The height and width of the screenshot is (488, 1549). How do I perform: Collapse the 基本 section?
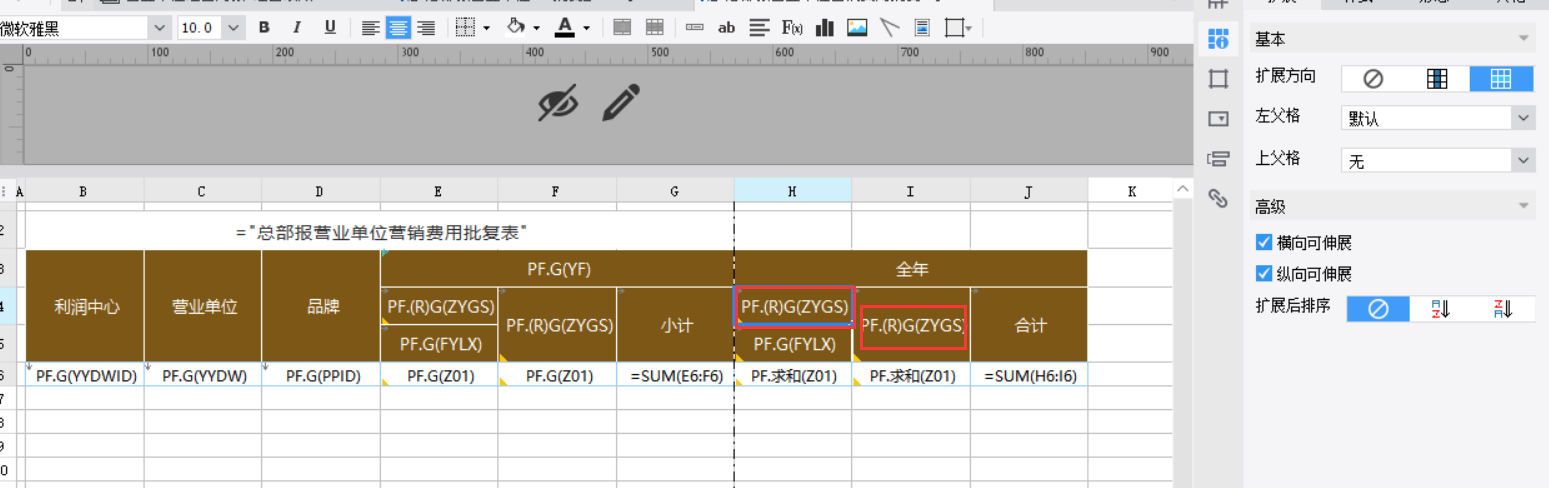pos(1524,39)
